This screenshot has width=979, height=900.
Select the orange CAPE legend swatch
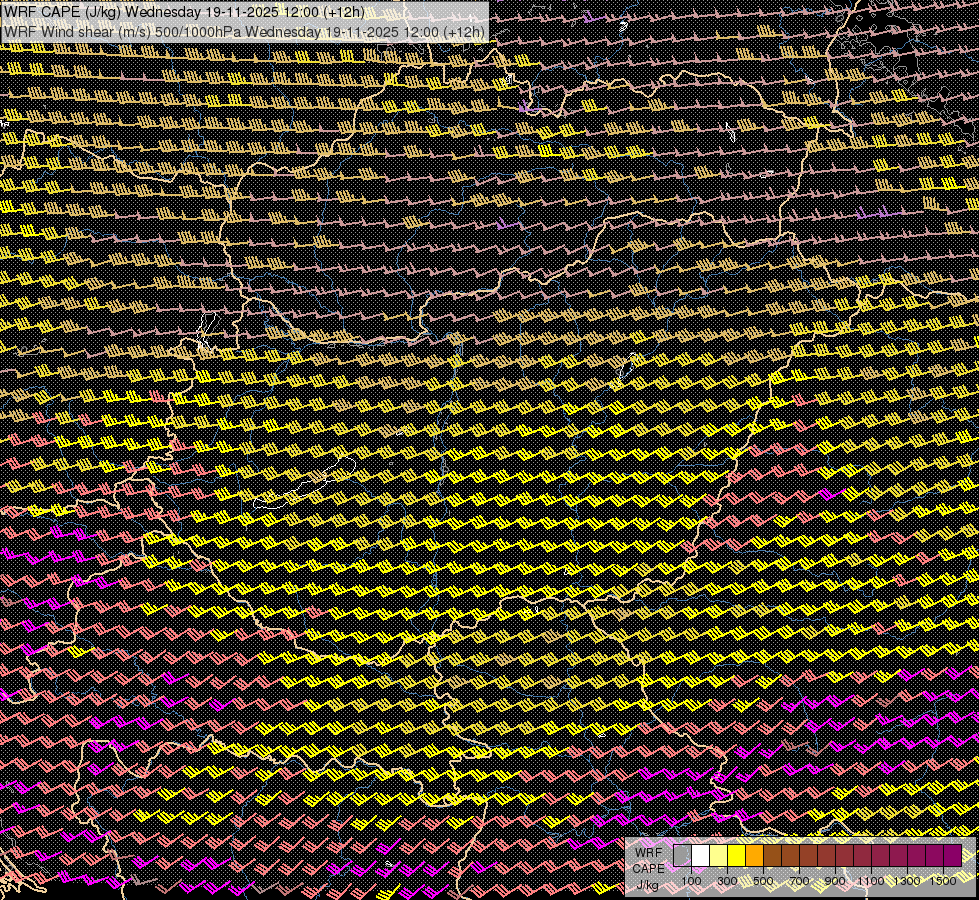pyautogui.click(x=754, y=856)
